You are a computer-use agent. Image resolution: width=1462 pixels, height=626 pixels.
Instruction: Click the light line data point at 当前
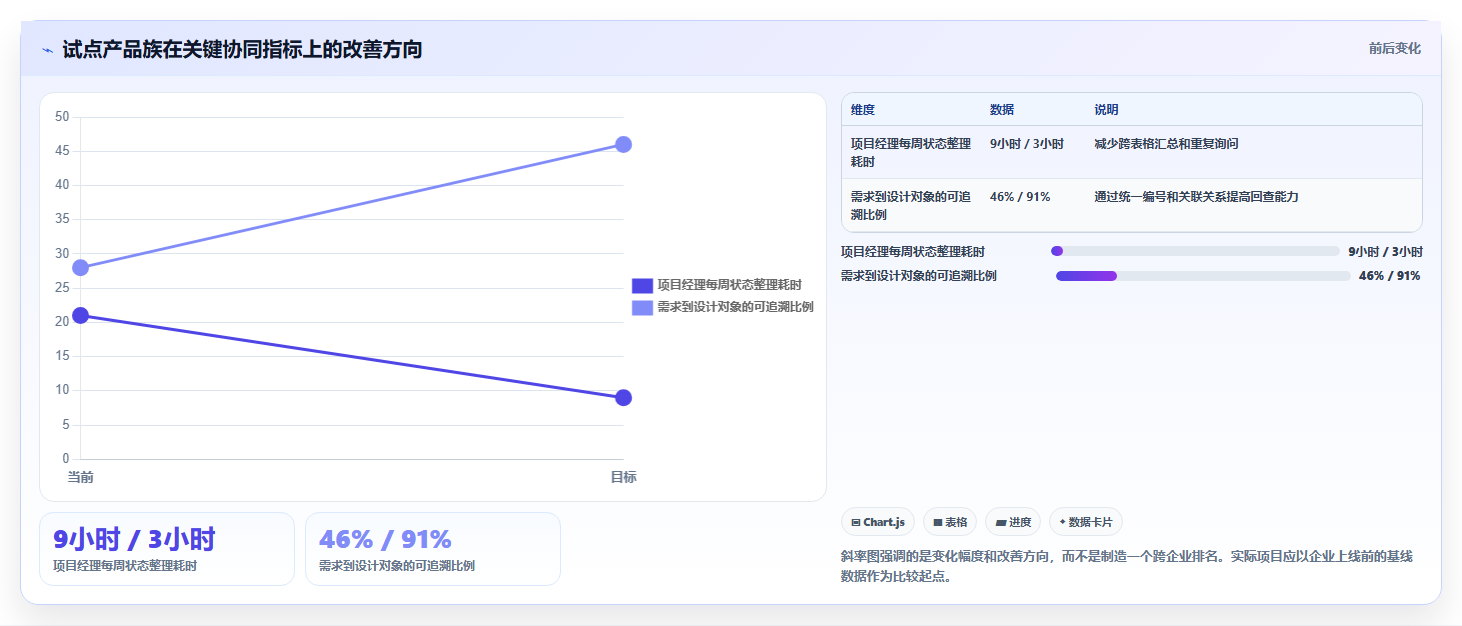(80, 268)
